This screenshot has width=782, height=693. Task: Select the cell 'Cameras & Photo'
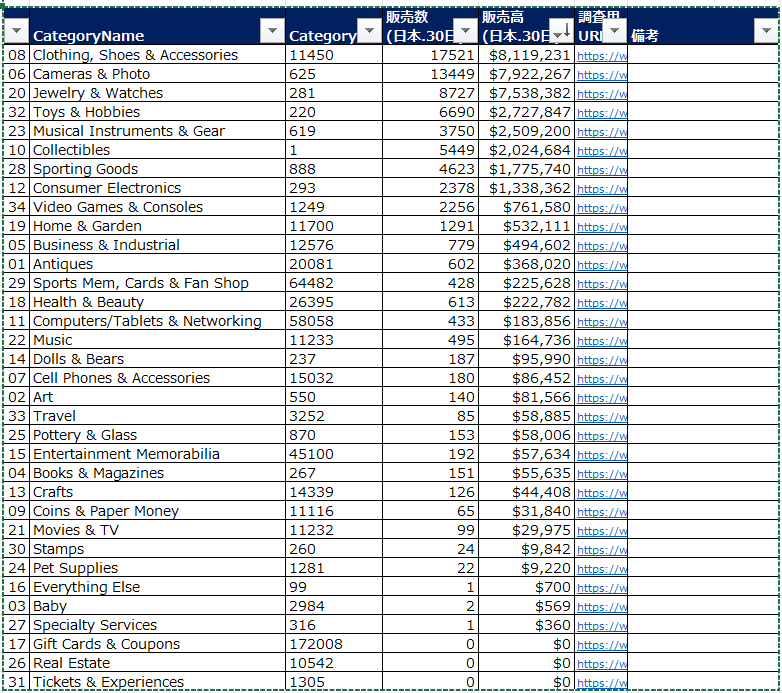[157, 74]
